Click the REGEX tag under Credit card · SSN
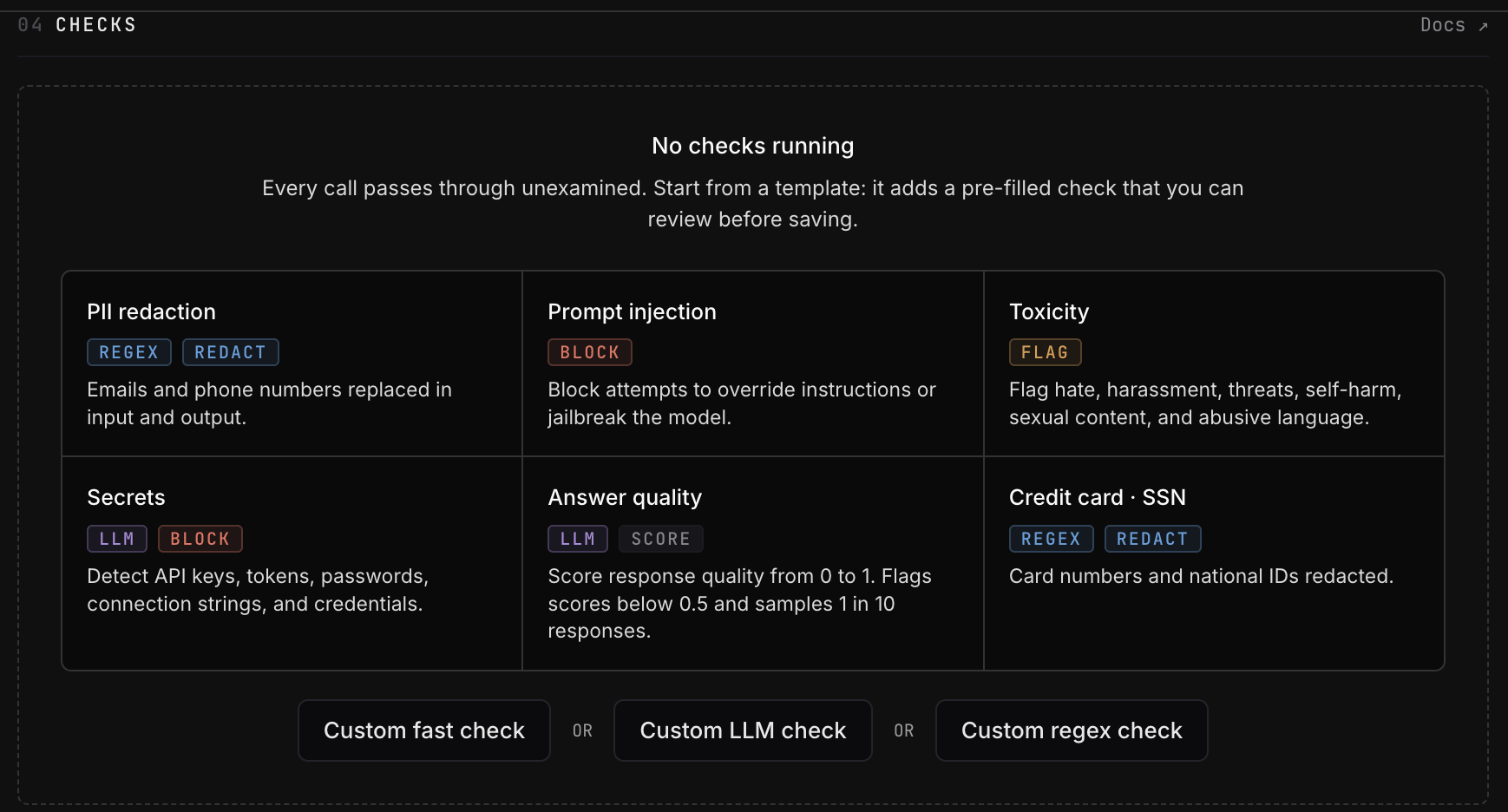 click(1051, 538)
